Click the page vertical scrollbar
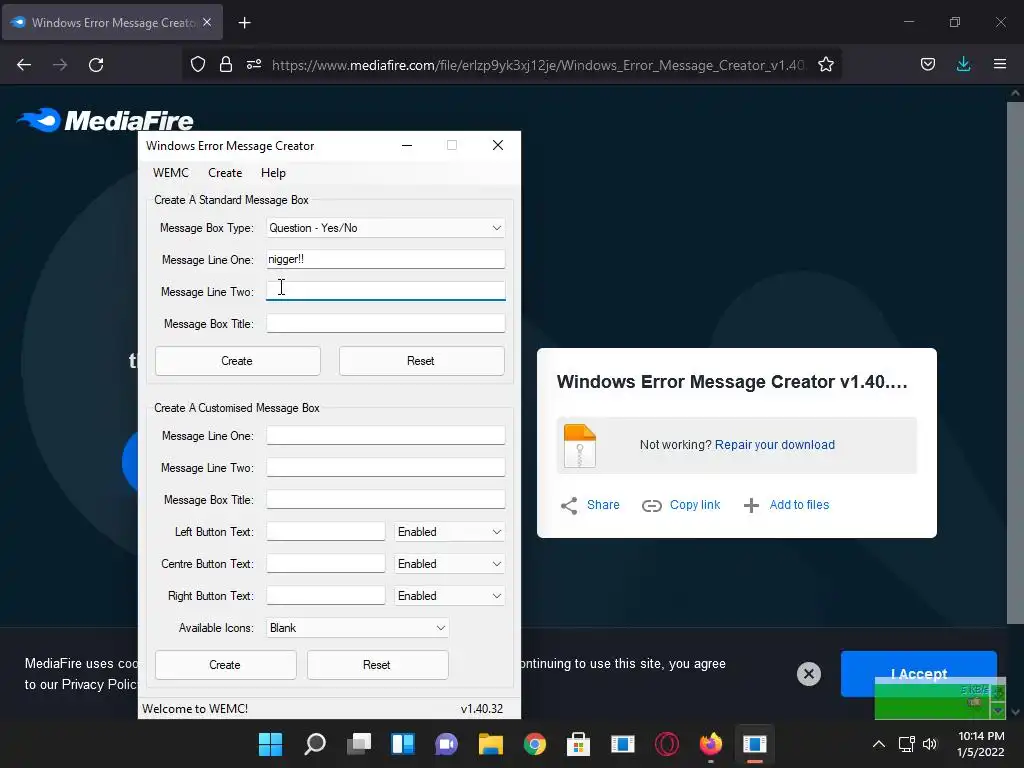This screenshot has width=1024, height=768. coord(1015,362)
